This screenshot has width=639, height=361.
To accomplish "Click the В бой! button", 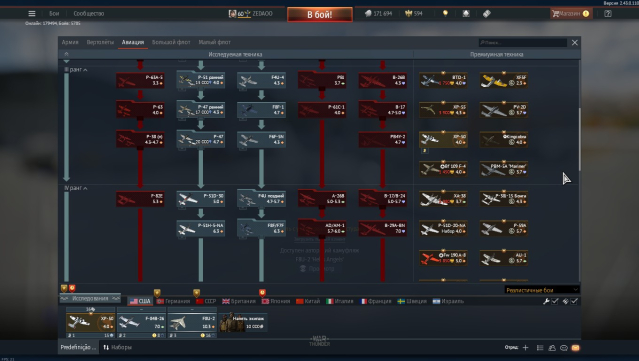I will point(320,15).
